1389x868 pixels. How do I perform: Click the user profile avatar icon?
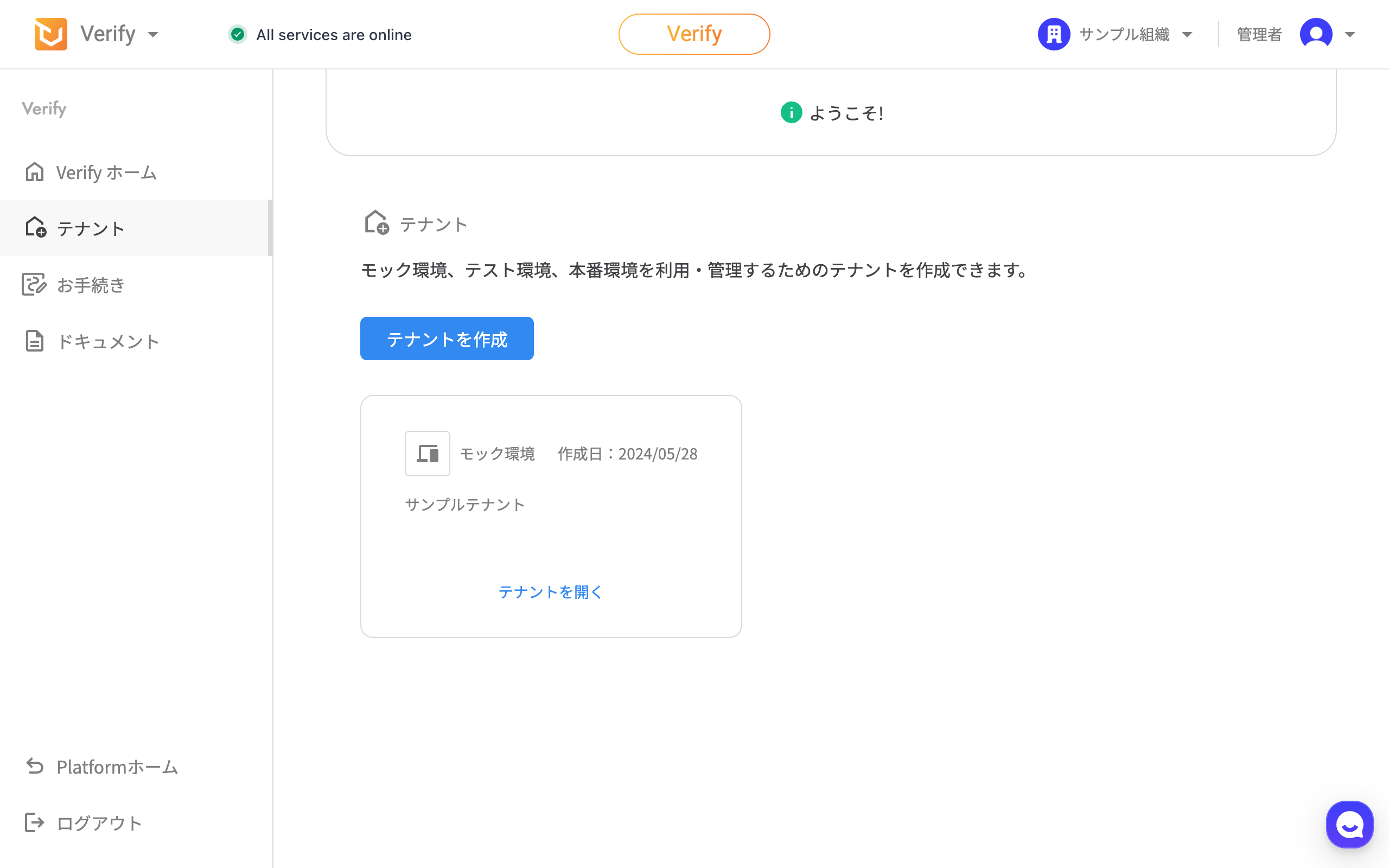tap(1316, 34)
